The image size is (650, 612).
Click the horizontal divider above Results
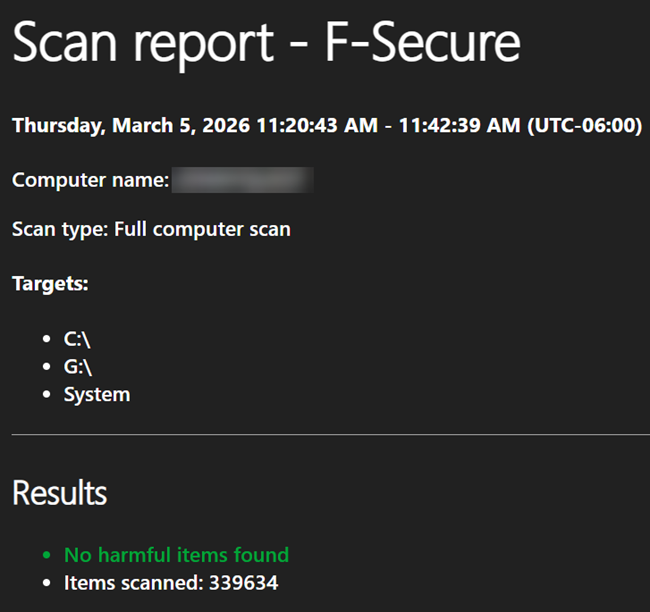tap(331, 435)
